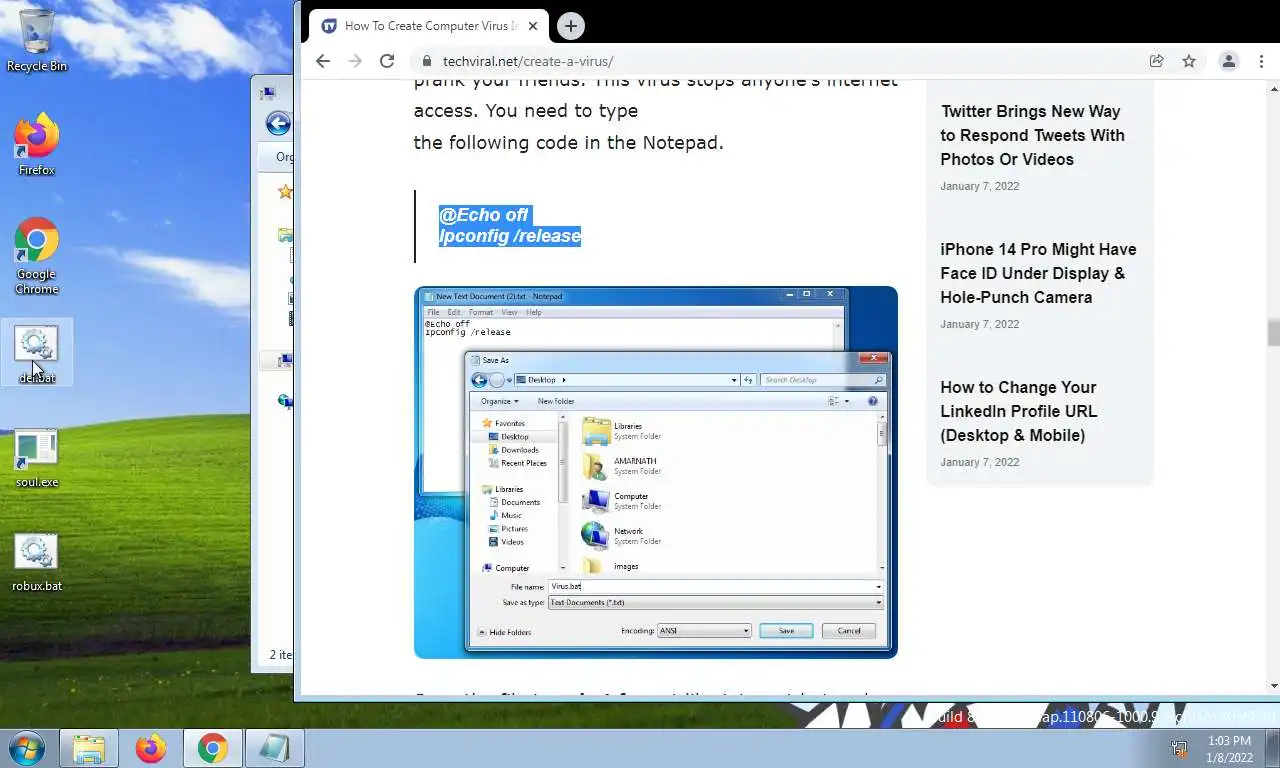The image size is (1280, 768).
Task: Click the network tray icon
Action: pos(1179,748)
